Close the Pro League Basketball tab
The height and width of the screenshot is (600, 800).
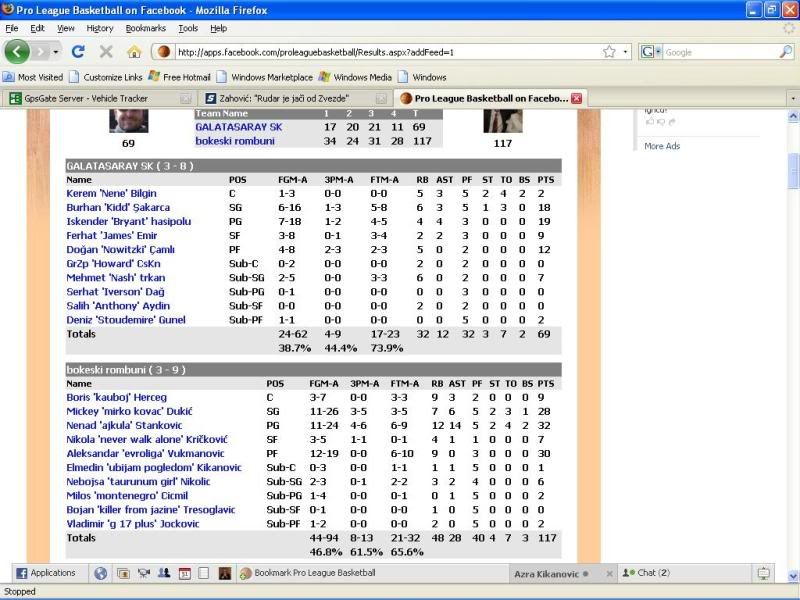pyautogui.click(x=576, y=98)
